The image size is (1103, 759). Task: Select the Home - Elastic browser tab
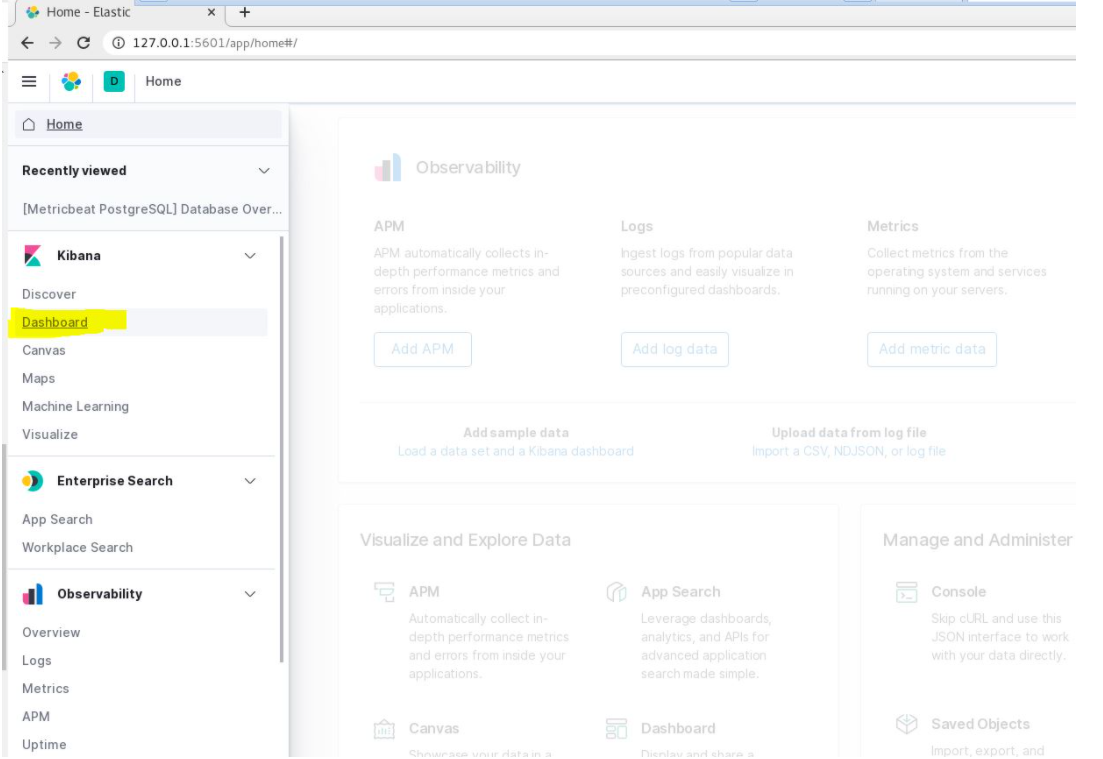point(119,12)
